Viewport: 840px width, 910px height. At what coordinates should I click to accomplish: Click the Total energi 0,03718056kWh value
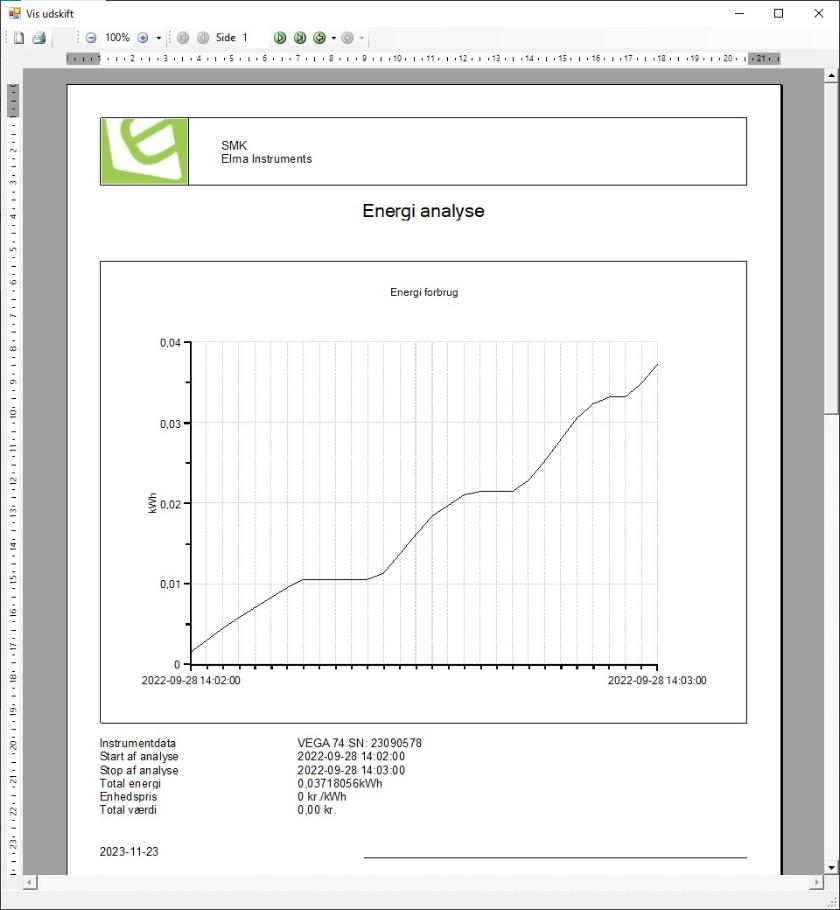click(340, 783)
